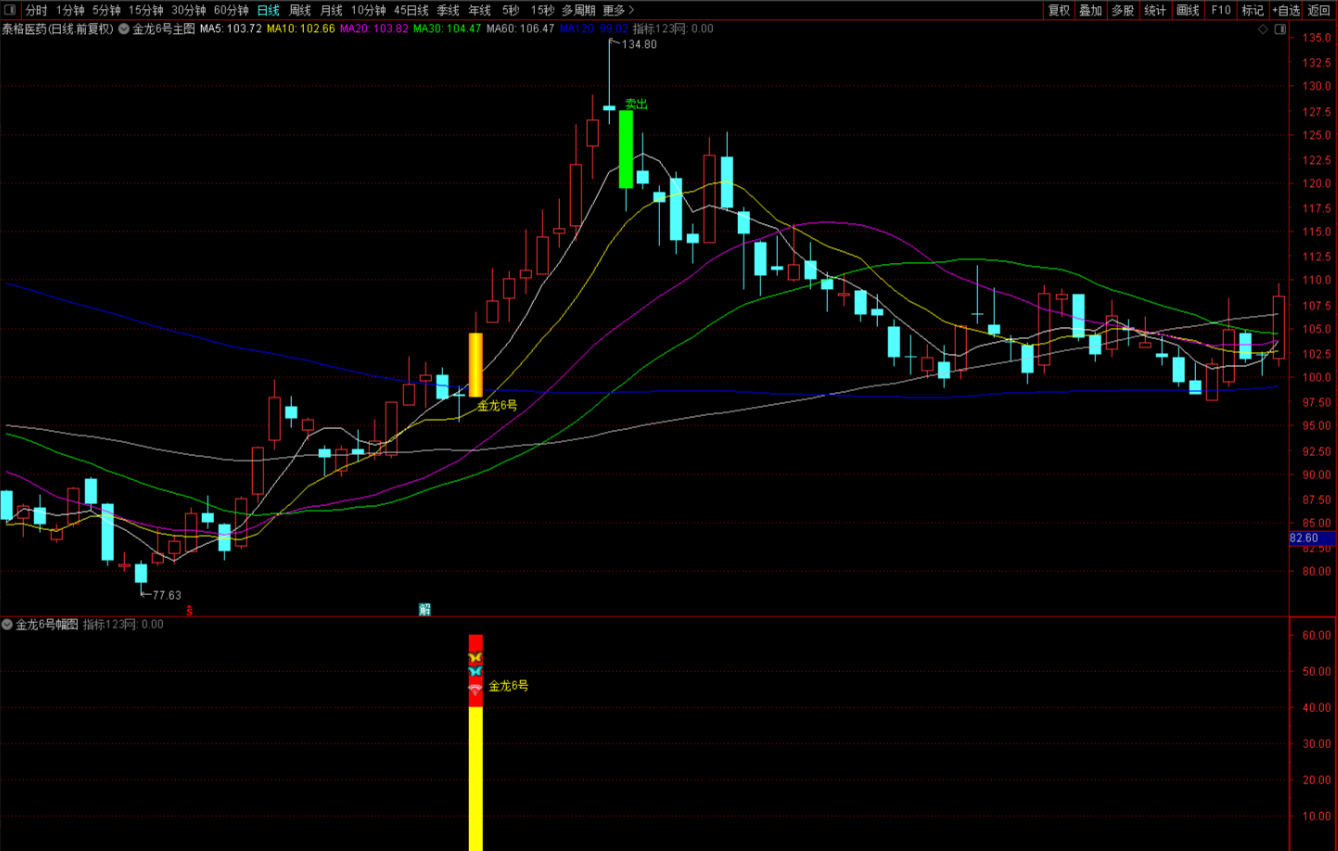Screen dimensions: 1338x851
Task: Click the red 3 marker on the time axis
Action: coord(188,609)
